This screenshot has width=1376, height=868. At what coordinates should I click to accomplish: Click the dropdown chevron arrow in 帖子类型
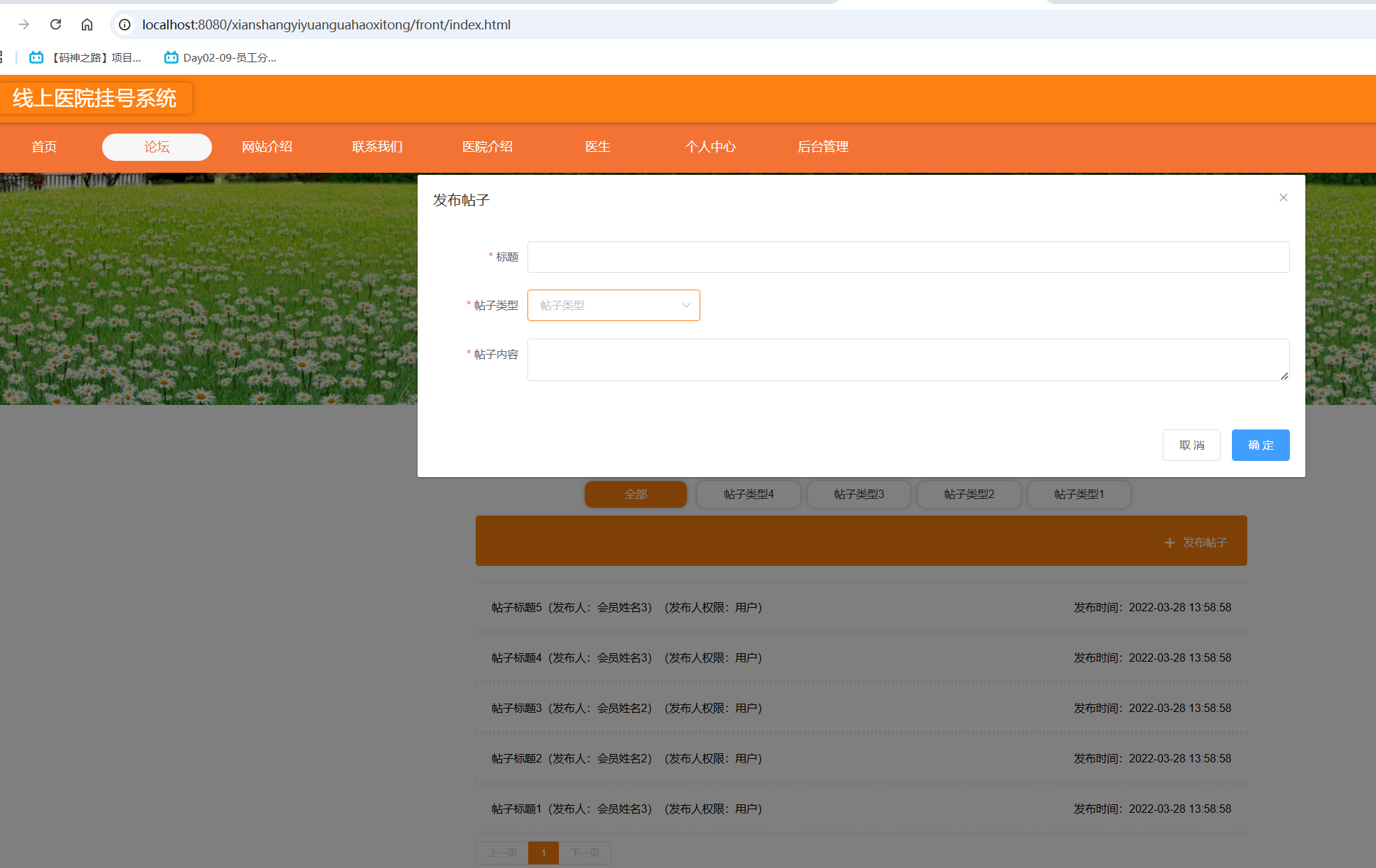686,306
